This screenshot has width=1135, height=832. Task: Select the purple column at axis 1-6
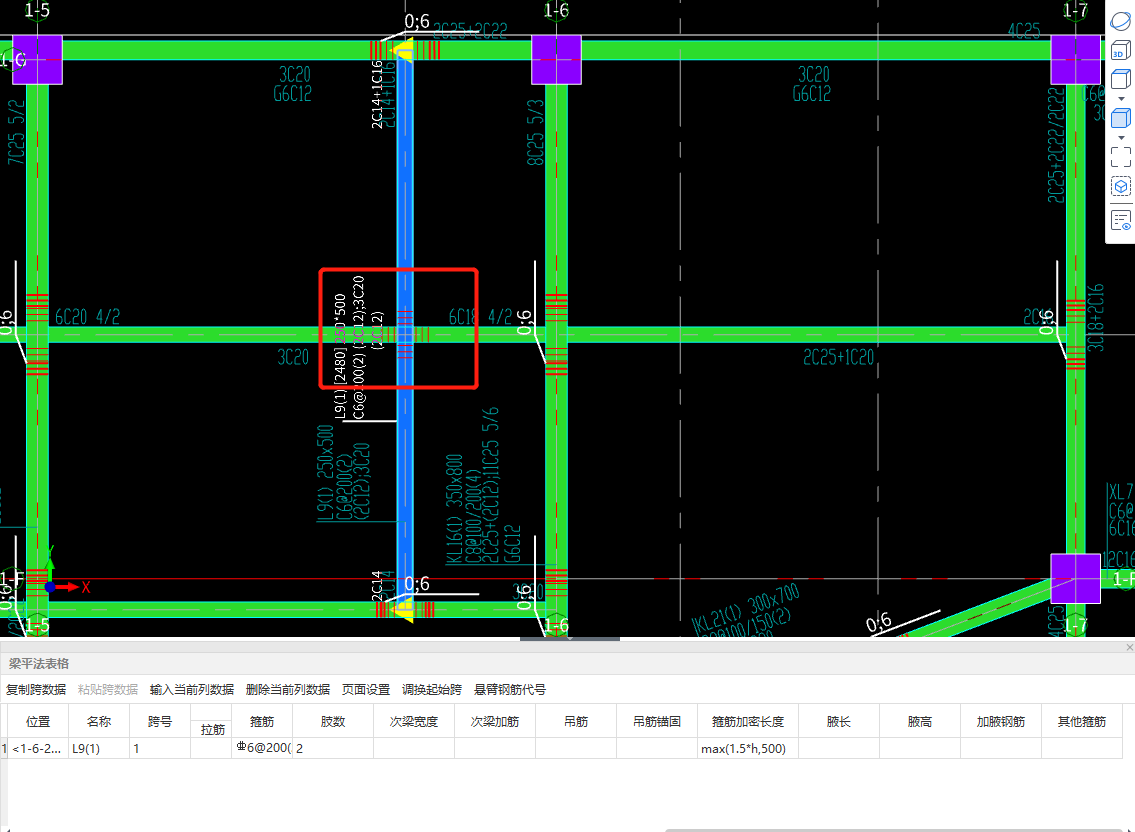pos(557,60)
